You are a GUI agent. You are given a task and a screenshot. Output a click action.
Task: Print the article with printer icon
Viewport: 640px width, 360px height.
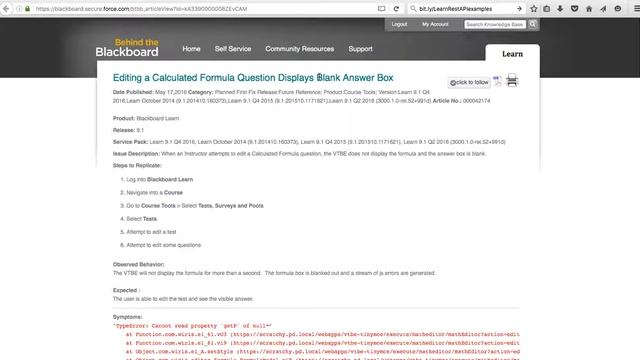point(512,80)
